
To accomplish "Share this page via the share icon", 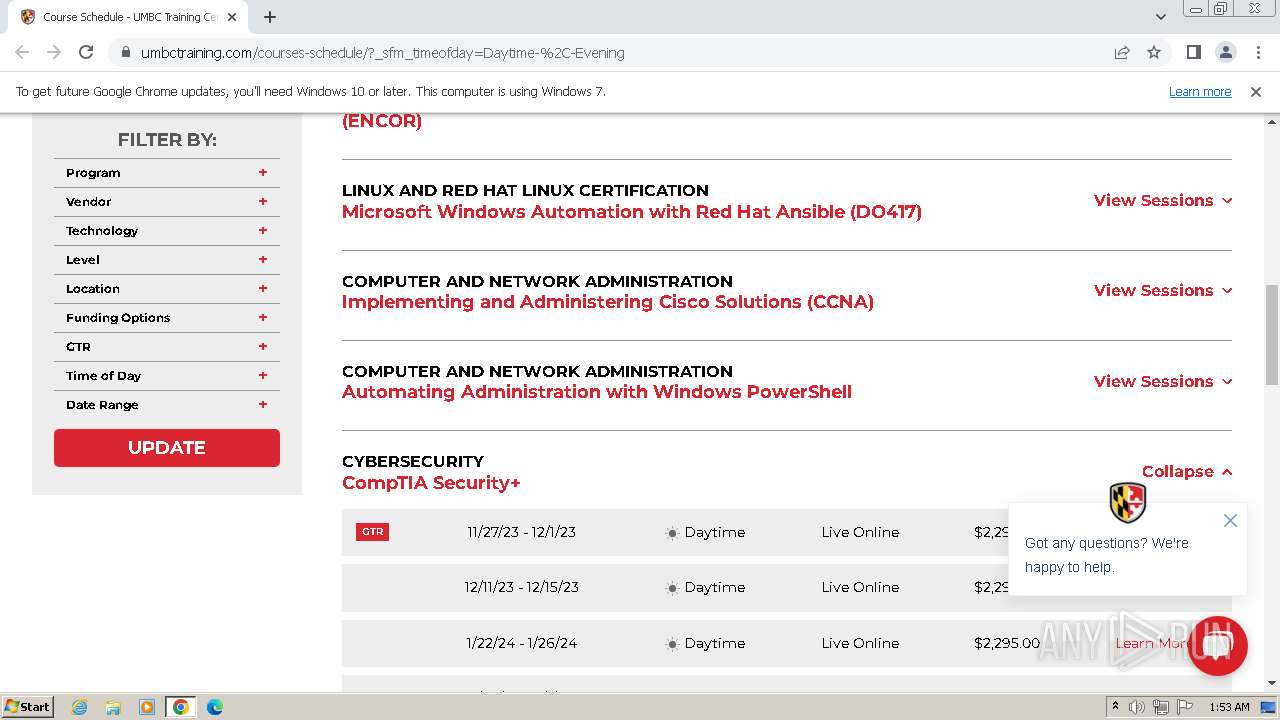I will click(x=1122, y=52).
